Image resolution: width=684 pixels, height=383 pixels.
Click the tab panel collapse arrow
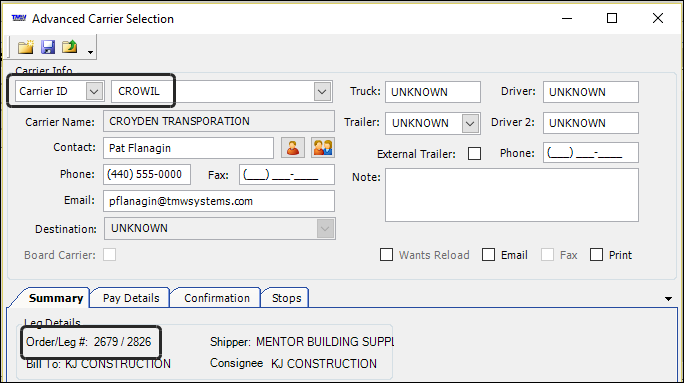tap(668, 299)
